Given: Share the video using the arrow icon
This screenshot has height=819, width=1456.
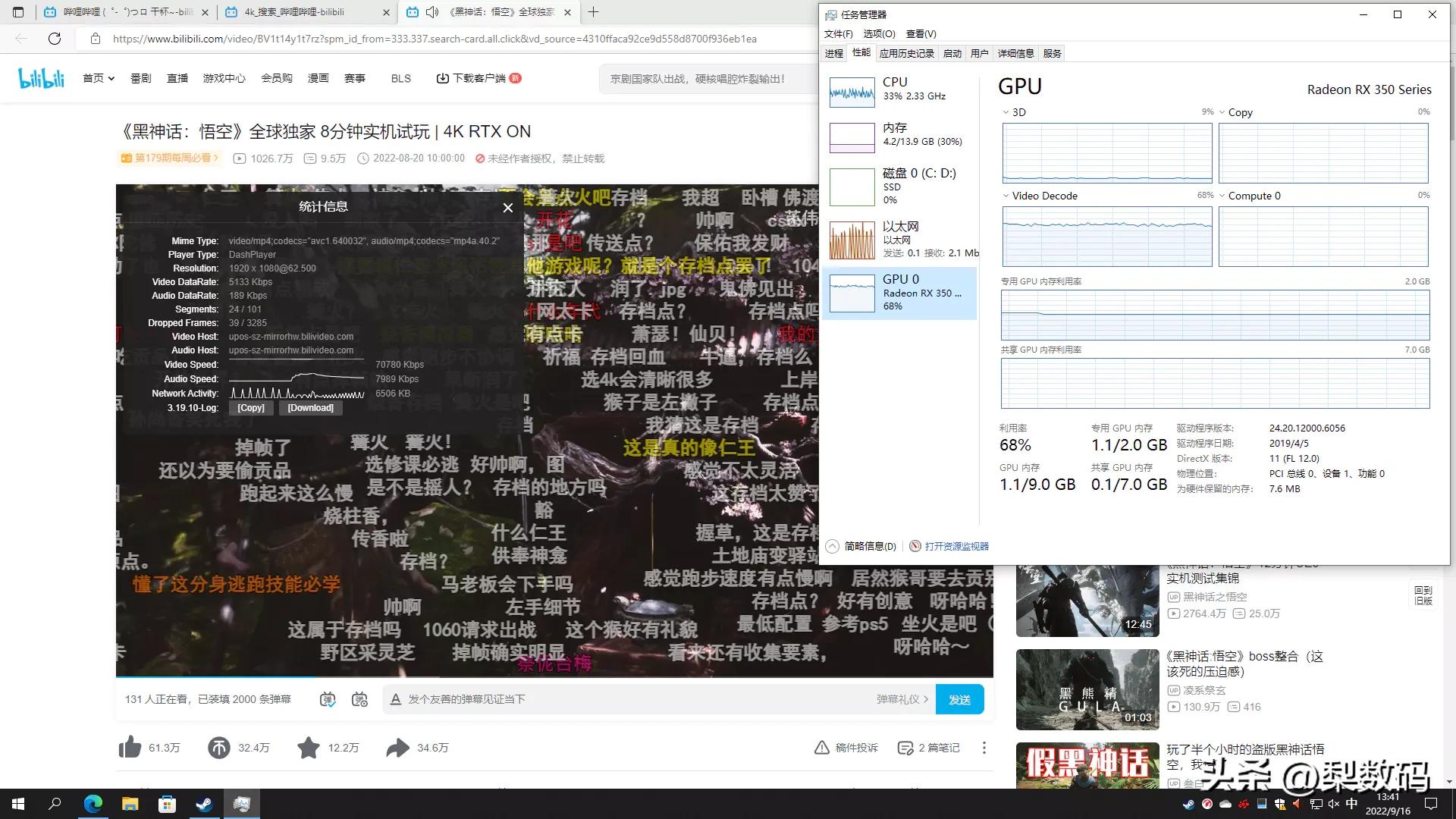Looking at the screenshot, I should tap(397, 747).
